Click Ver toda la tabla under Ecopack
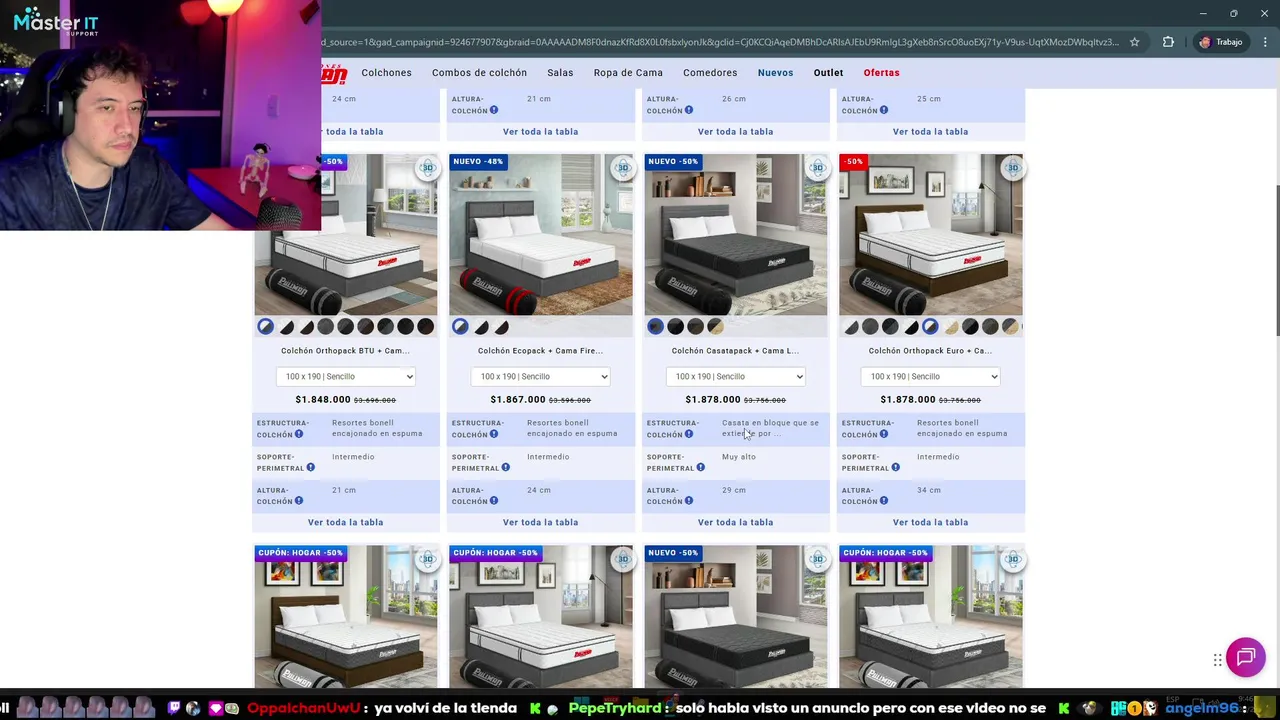 point(540,522)
